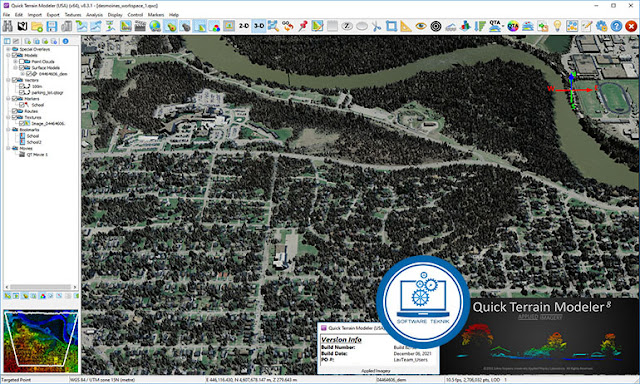Collapse the Bookmarks tree node
The width and height of the screenshot is (640, 384).
click(x=8, y=129)
